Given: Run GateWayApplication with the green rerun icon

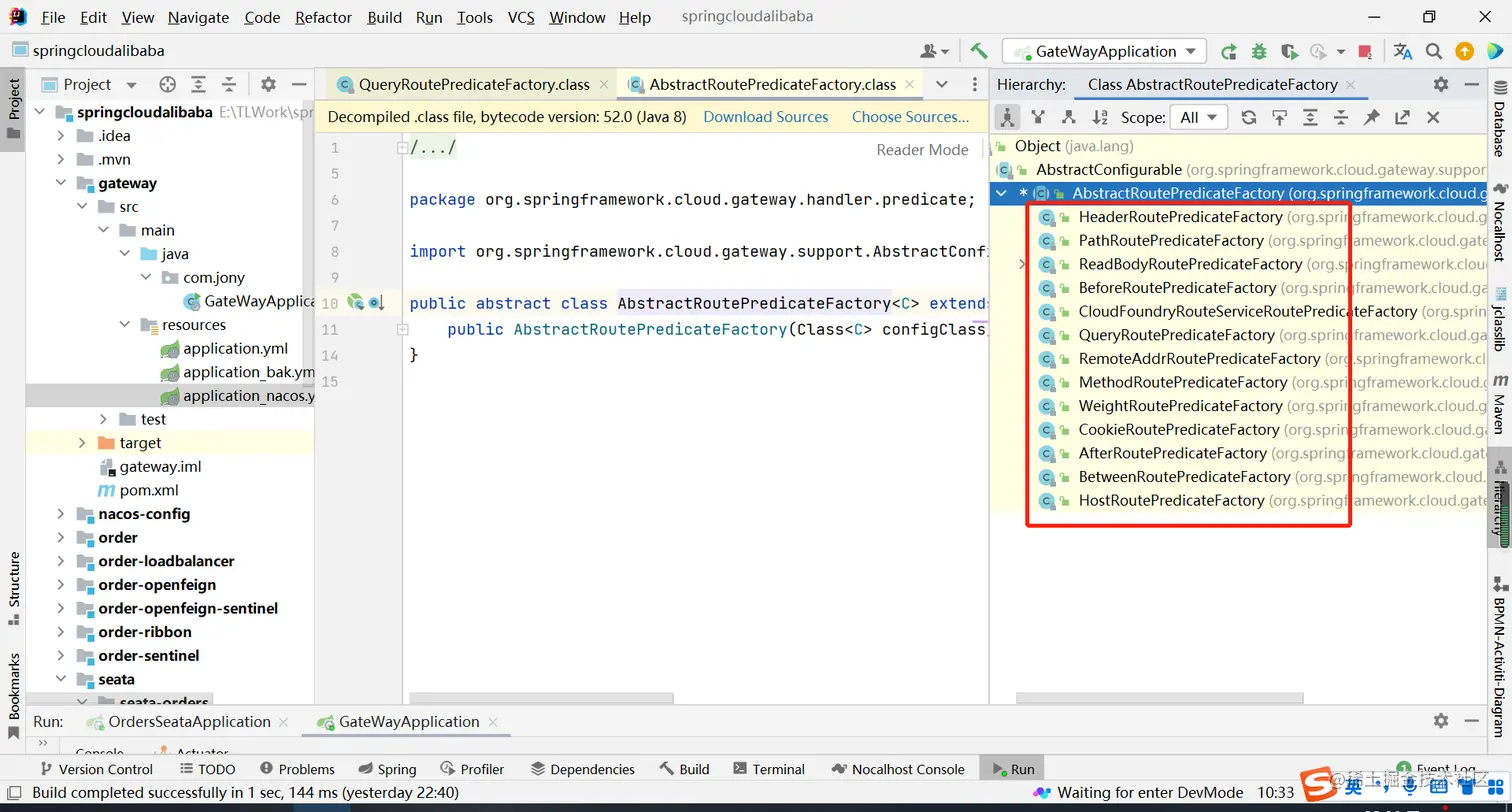Looking at the screenshot, I should point(1228,51).
